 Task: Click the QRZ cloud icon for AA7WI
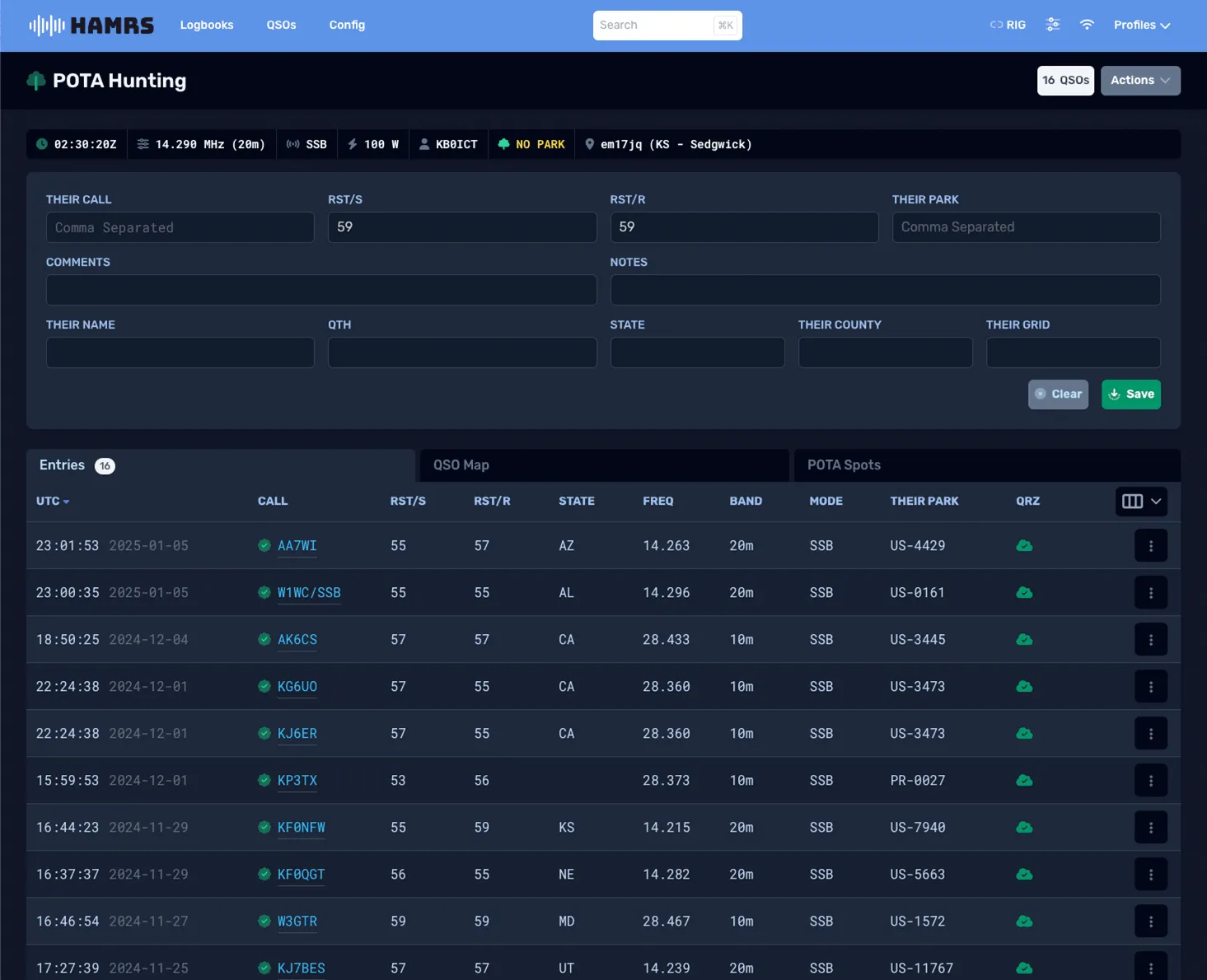click(x=1024, y=545)
